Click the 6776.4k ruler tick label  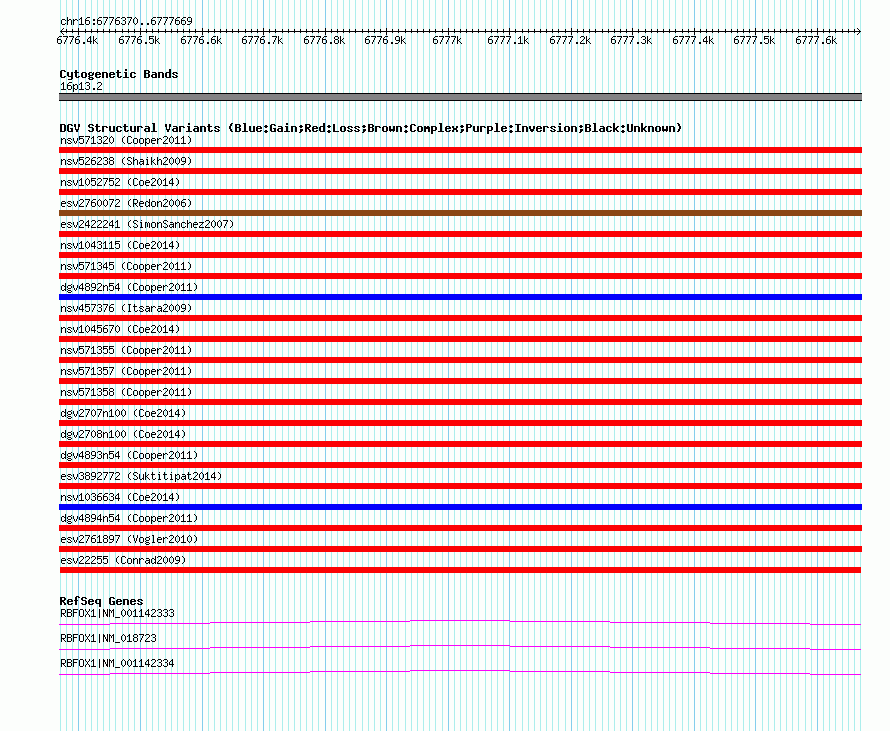[78, 40]
